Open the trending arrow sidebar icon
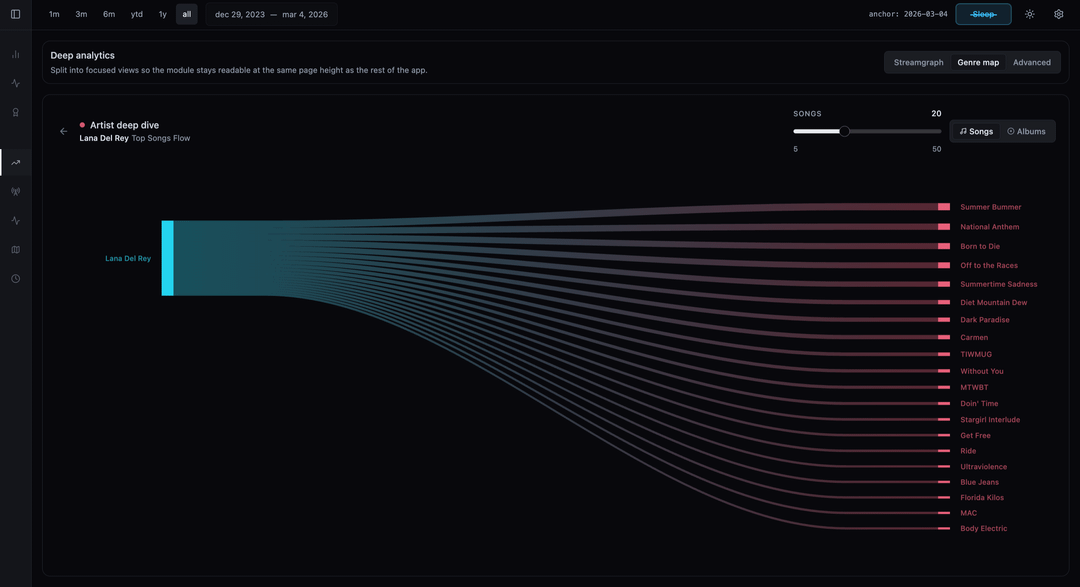The image size is (1080, 587). pyautogui.click(x=15, y=162)
